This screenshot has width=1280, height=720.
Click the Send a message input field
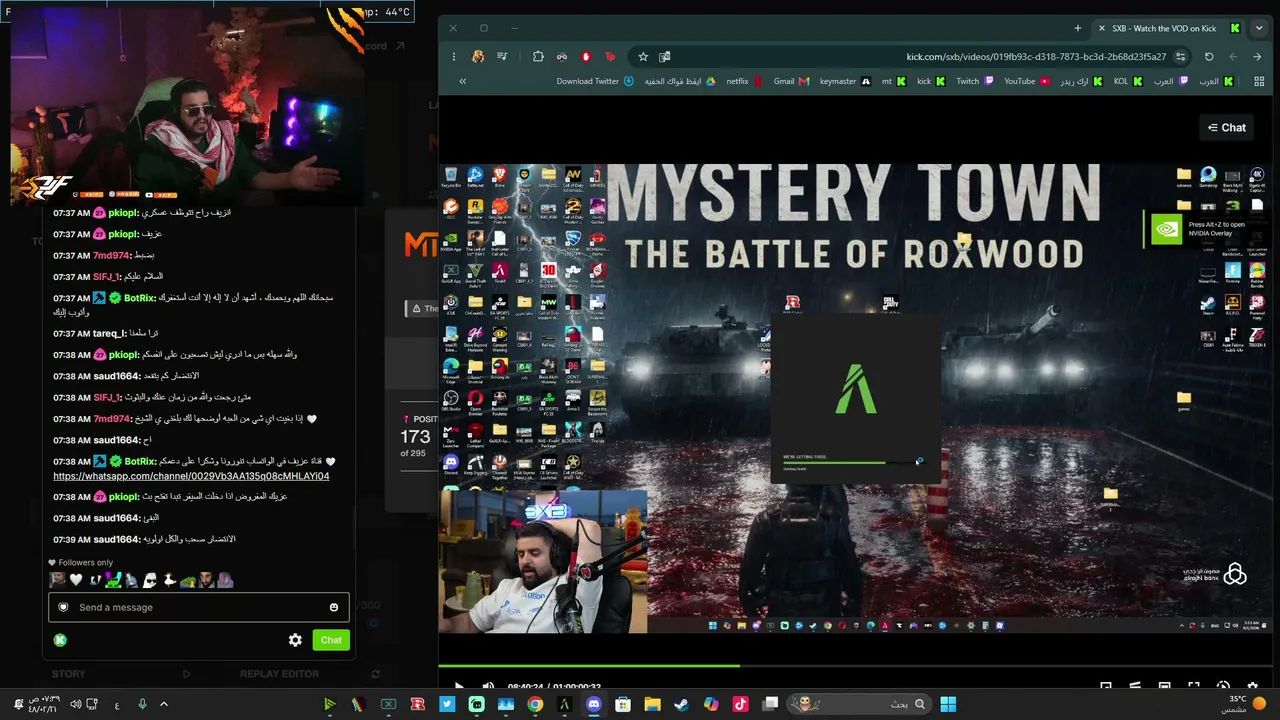pyautogui.click(x=199, y=607)
